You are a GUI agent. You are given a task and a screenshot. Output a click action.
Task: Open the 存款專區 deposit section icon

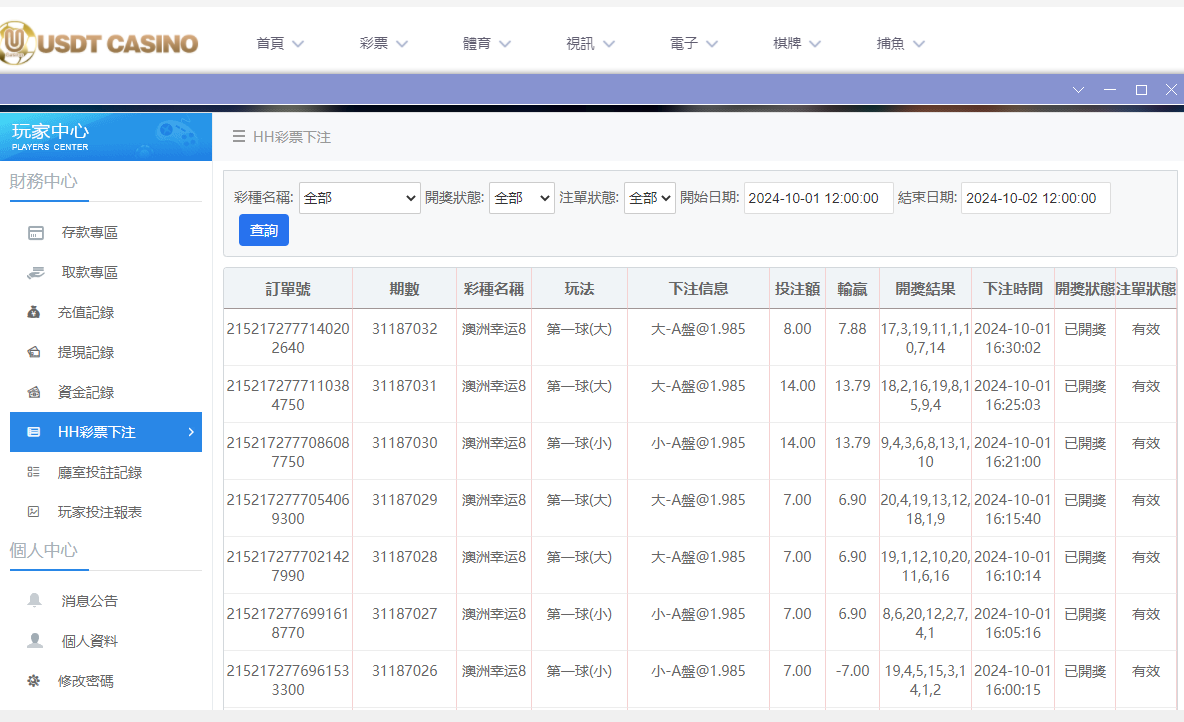pos(37,232)
